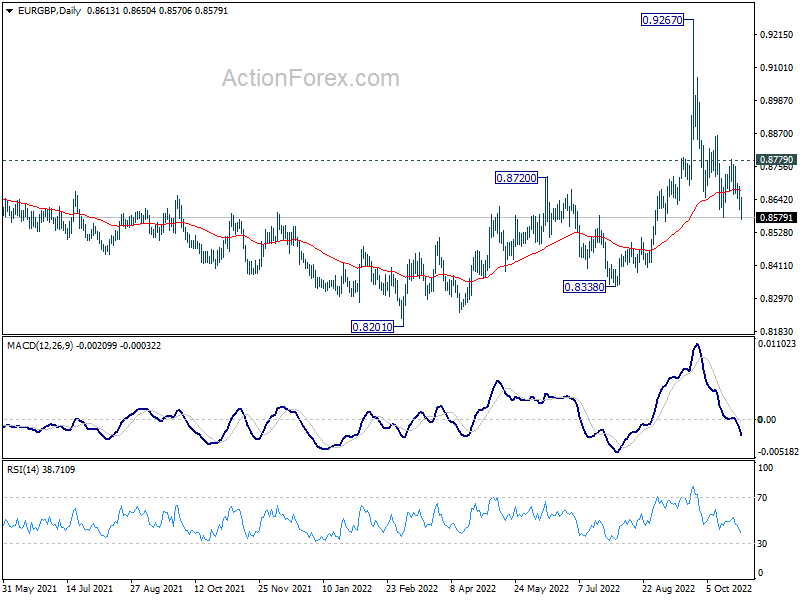
Task: Click the RSI scale value 0
Action: 760,573
